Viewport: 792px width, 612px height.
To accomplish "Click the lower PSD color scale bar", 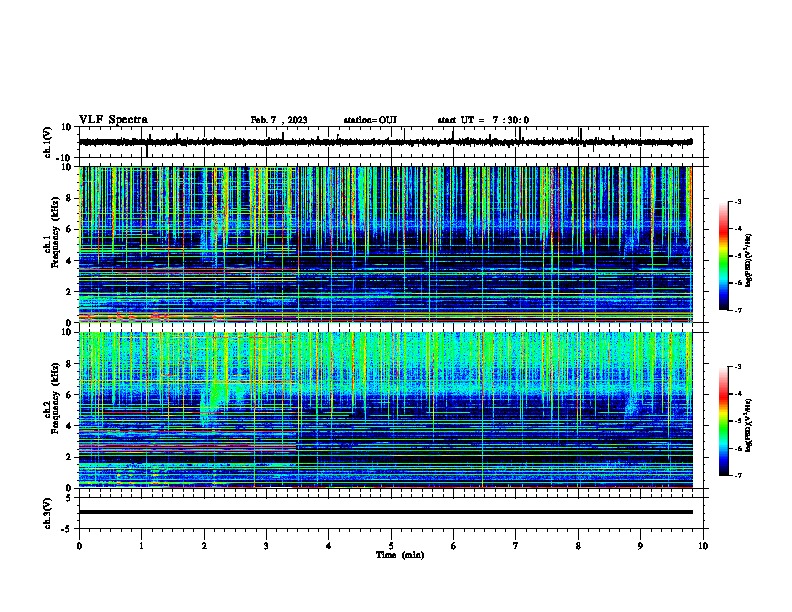I will coord(724,421).
